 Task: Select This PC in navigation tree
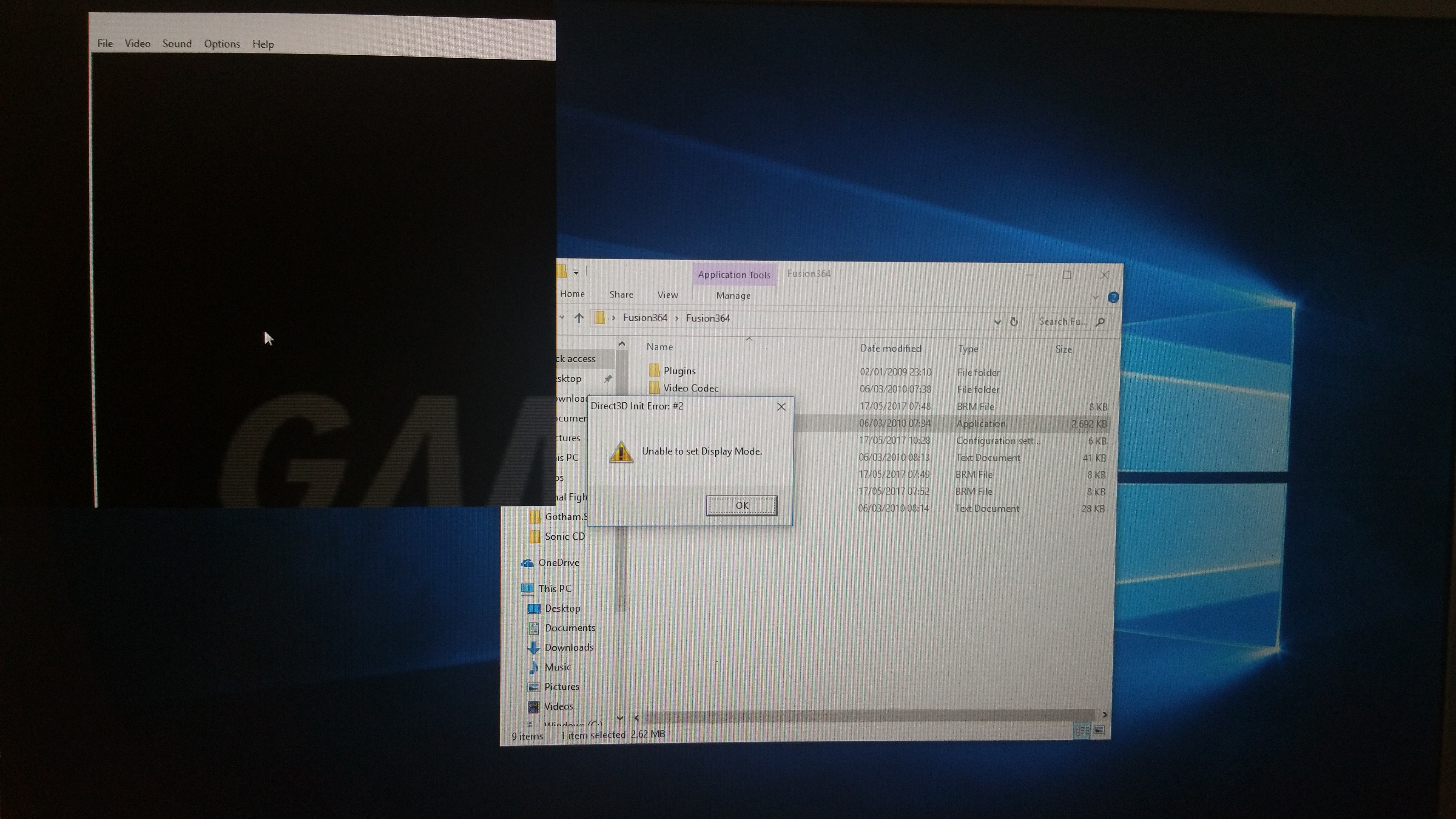(x=554, y=588)
